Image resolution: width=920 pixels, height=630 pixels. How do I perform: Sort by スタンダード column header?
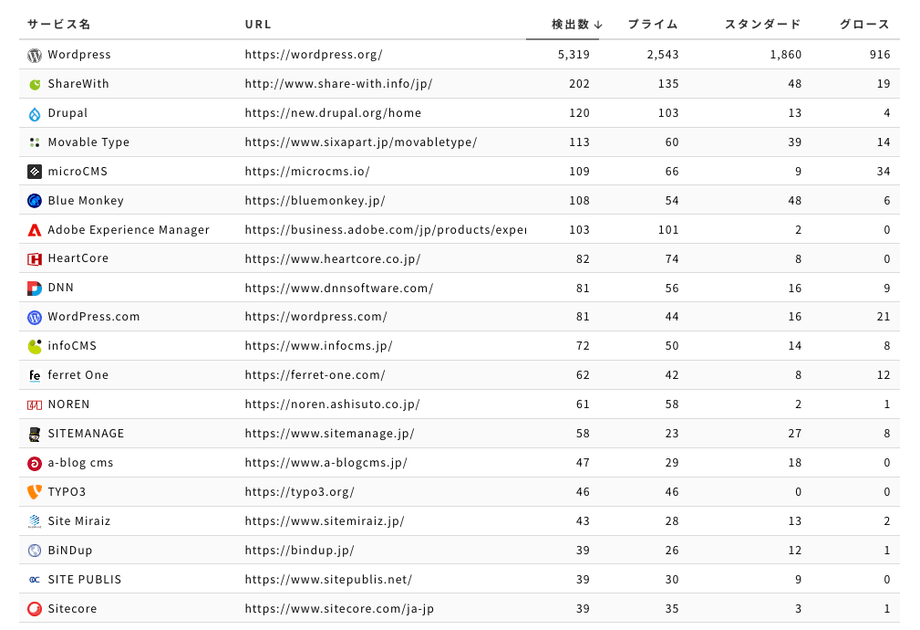click(762, 24)
